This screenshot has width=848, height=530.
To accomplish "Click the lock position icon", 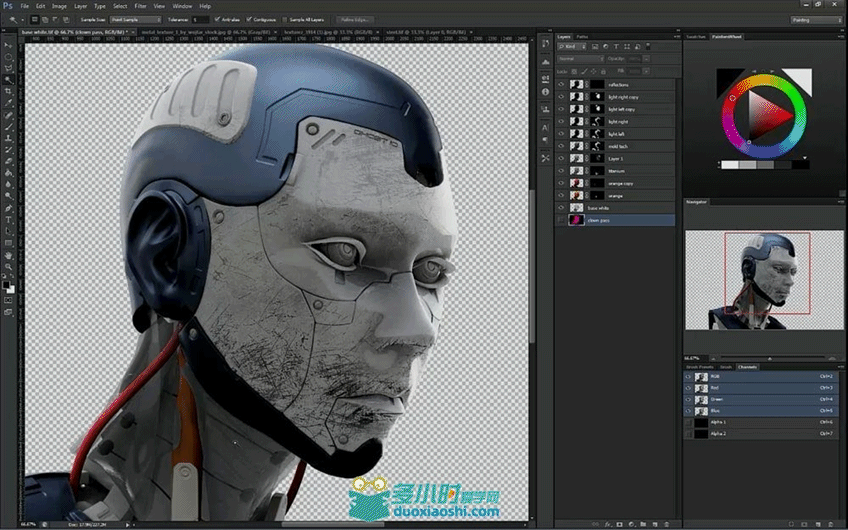I will 594,71.
